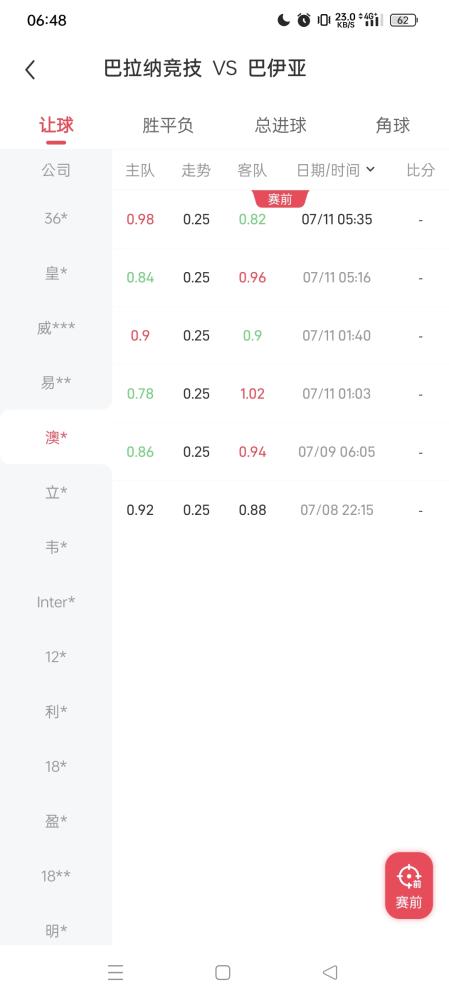The width and height of the screenshot is (449, 1000).
Task: Select company 36* in the sidebar
Action: [x=56, y=218]
